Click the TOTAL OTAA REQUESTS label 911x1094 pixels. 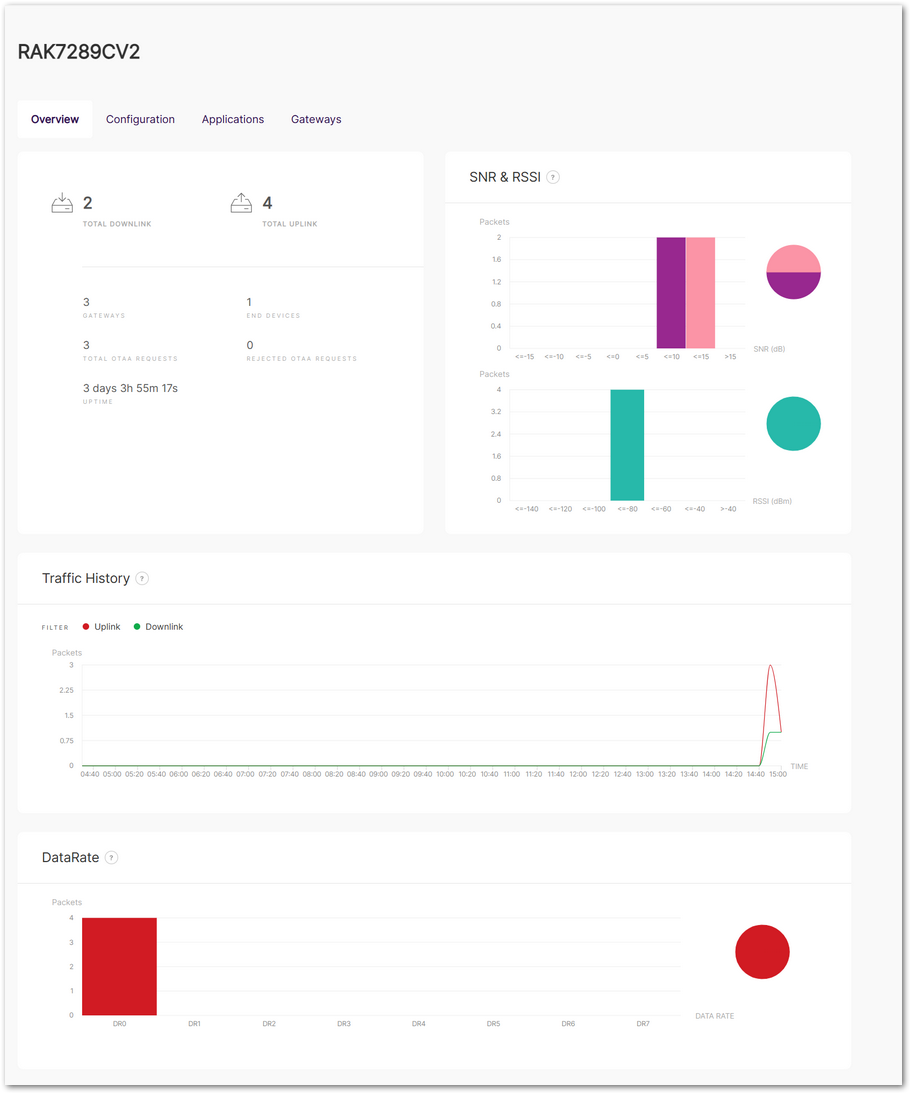pos(130,359)
